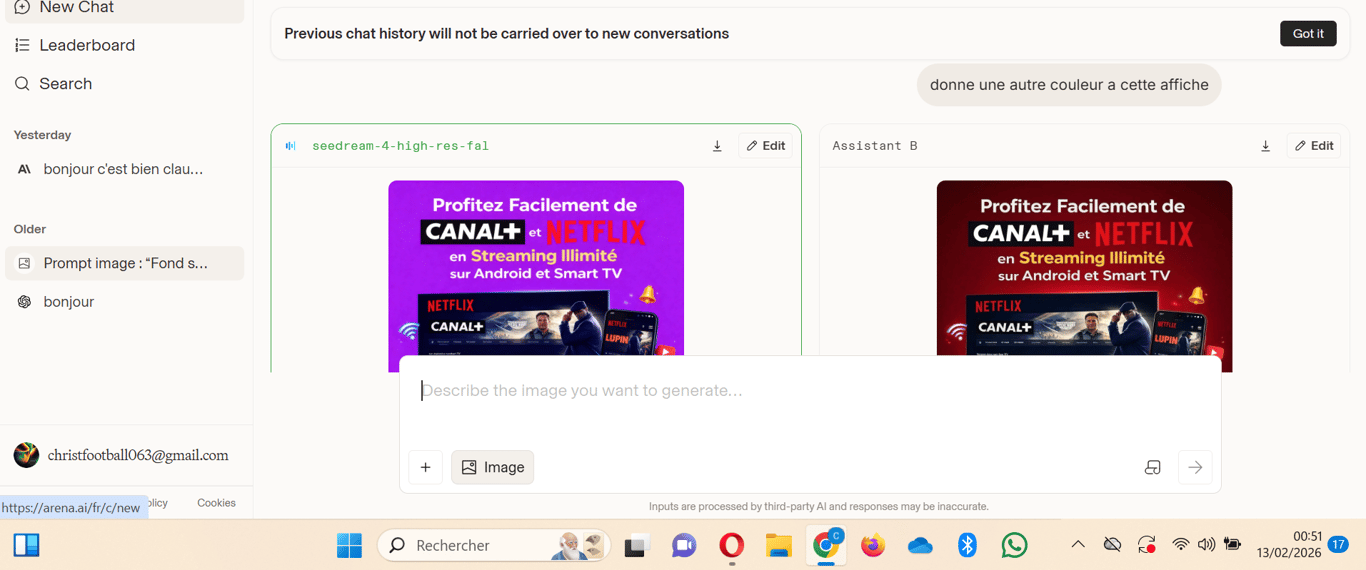Open WhatsApp from taskbar

[x=1014, y=545]
